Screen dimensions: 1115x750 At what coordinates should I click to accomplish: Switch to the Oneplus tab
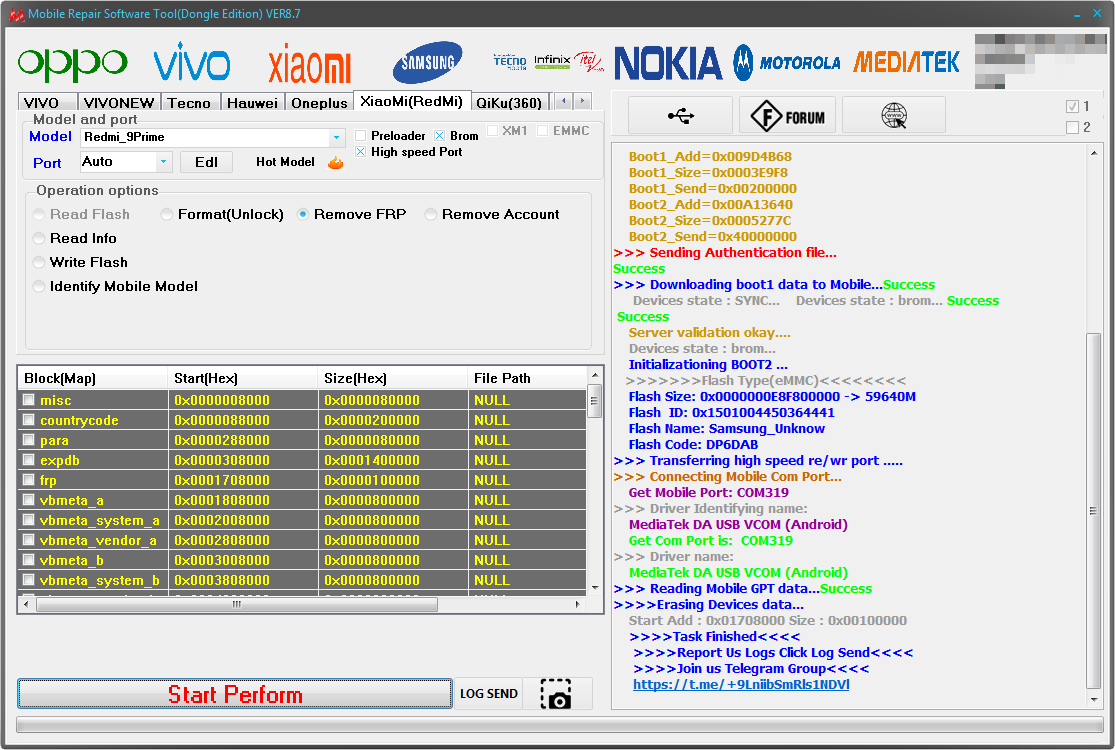coord(319,103)
